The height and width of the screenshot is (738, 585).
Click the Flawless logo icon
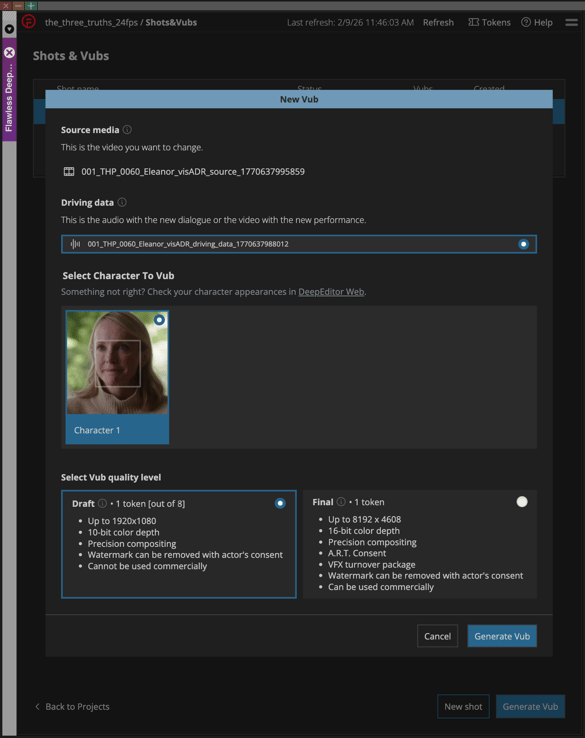pyautogui.click(x=29, y=22)
